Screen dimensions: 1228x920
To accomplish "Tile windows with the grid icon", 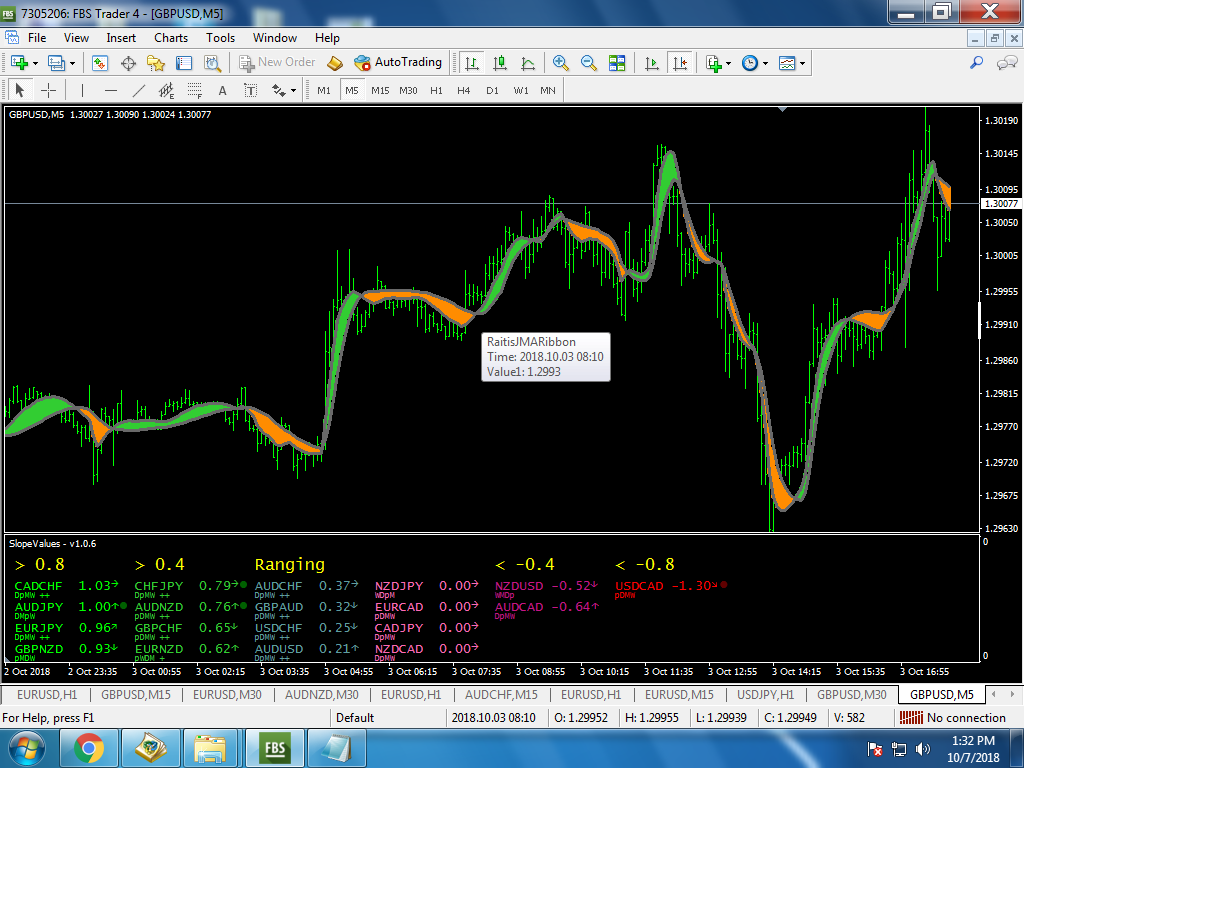I will 617,62.
